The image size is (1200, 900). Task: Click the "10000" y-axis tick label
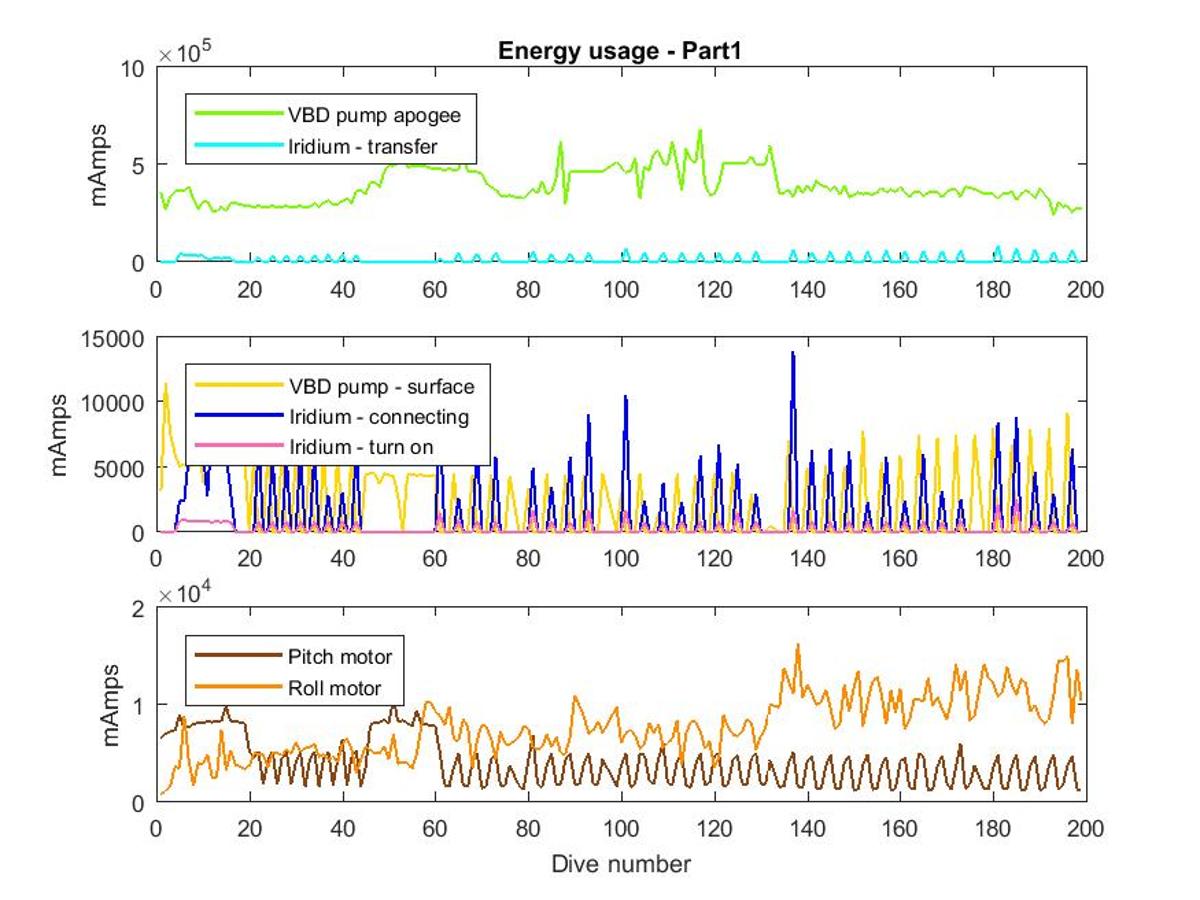pyautogui.click(x=113, y=402)
